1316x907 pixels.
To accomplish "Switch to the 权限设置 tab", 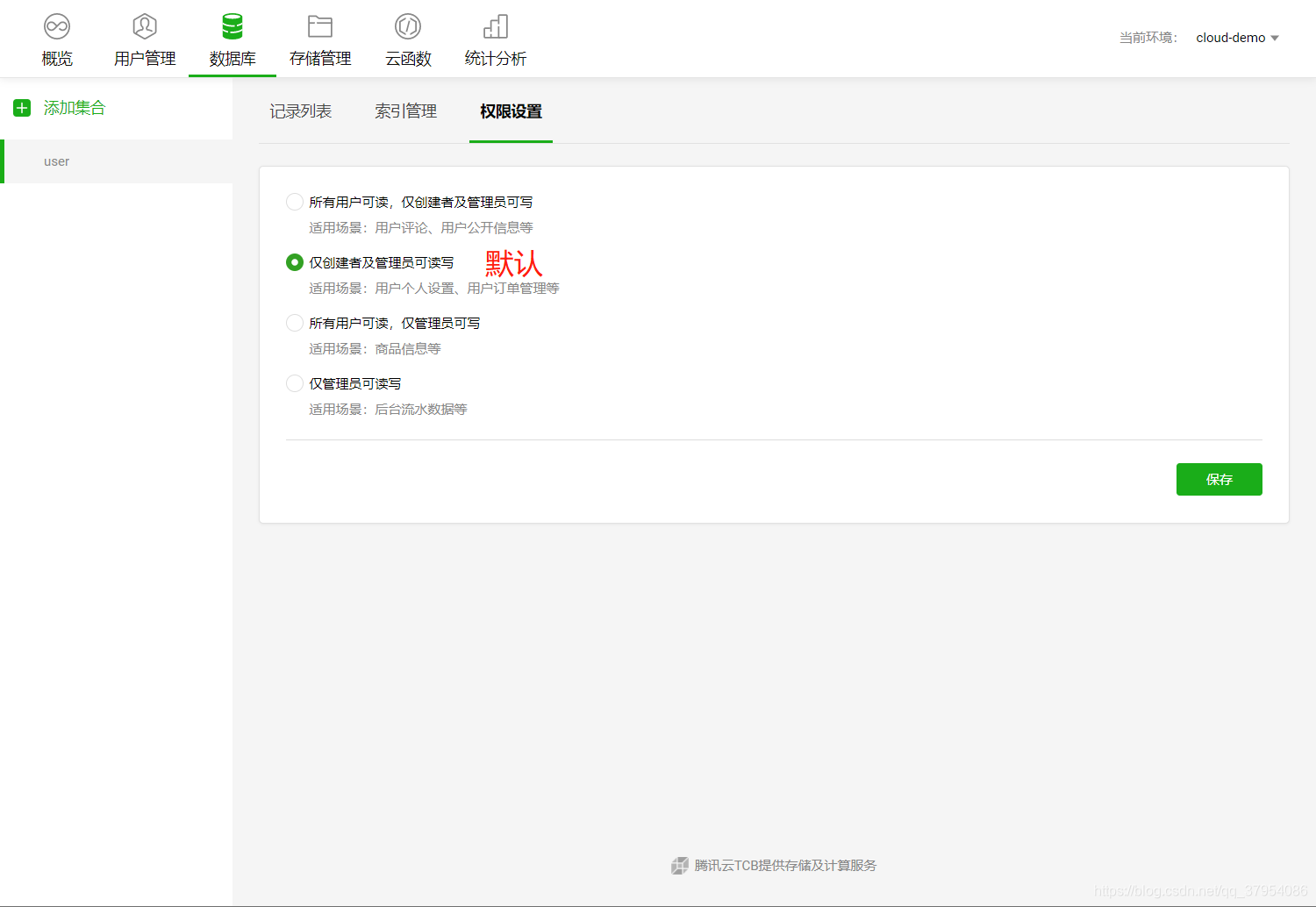I will click(511, 111).
